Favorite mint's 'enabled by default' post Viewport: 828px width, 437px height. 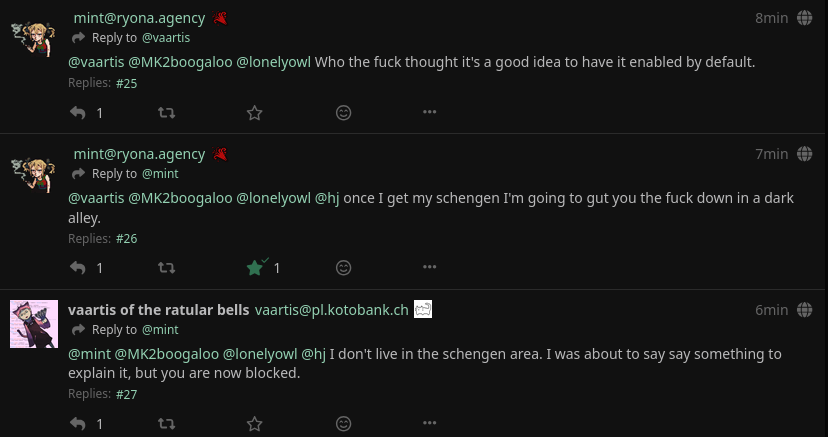point(254,113)
